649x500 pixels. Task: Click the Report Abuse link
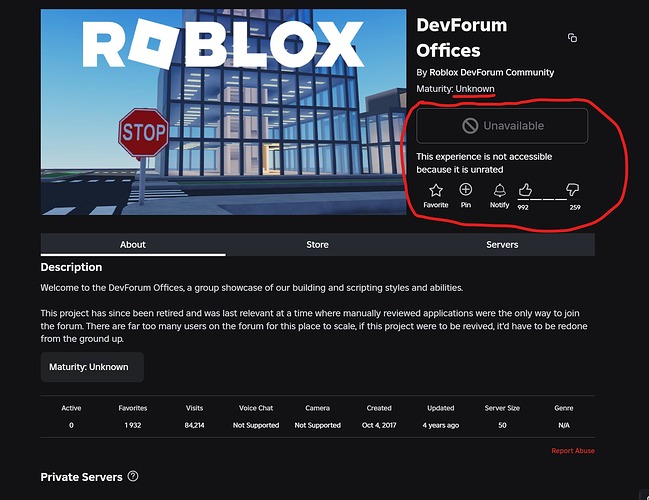tap(573, 451)
